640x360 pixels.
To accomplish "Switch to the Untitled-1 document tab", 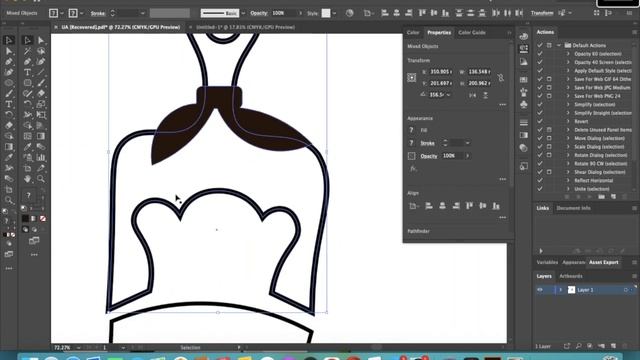I will click(x=245, y=27).
